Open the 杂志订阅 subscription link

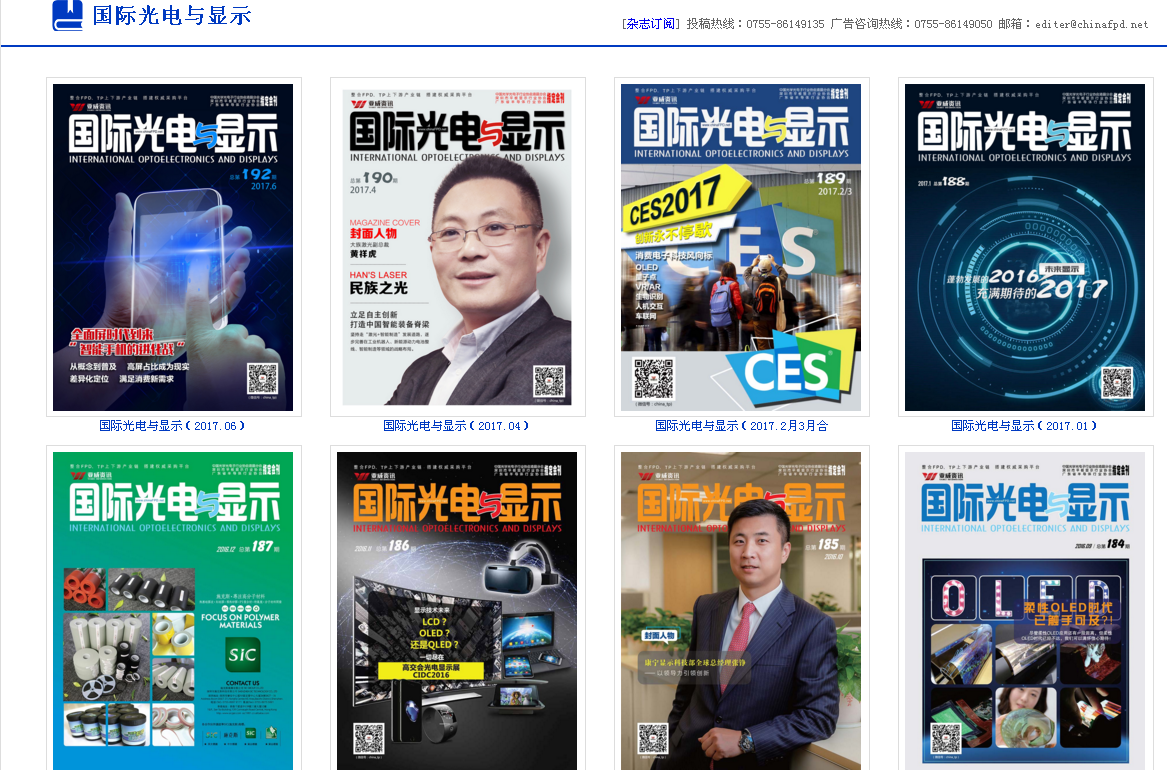651,24
